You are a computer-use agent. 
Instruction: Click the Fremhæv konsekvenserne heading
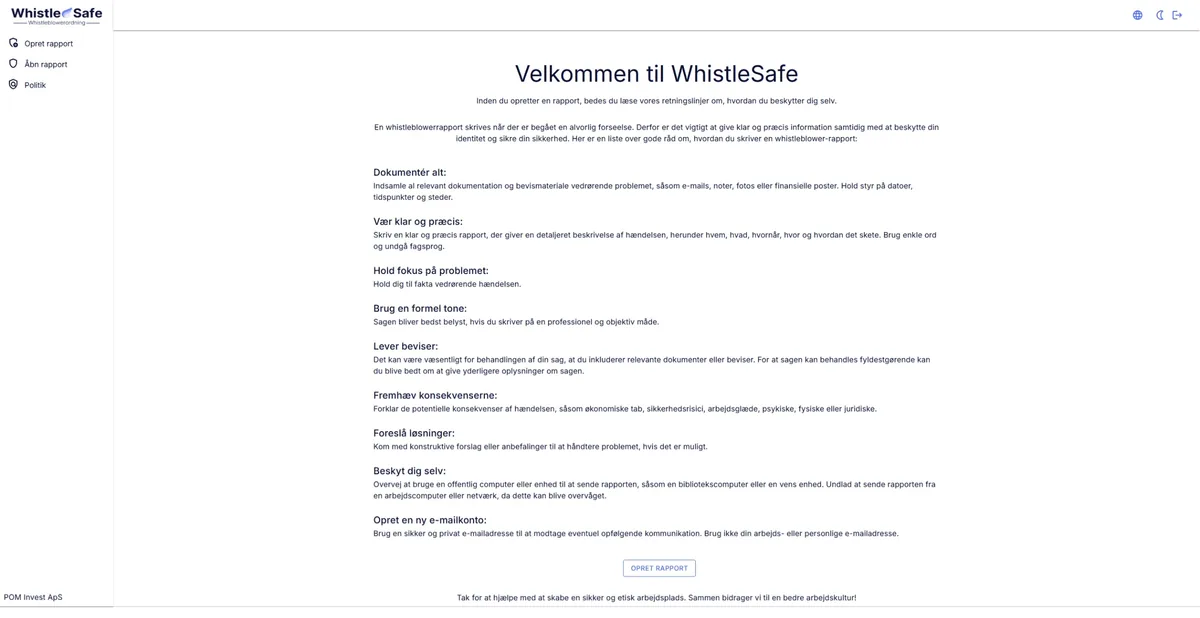[435, 396]
